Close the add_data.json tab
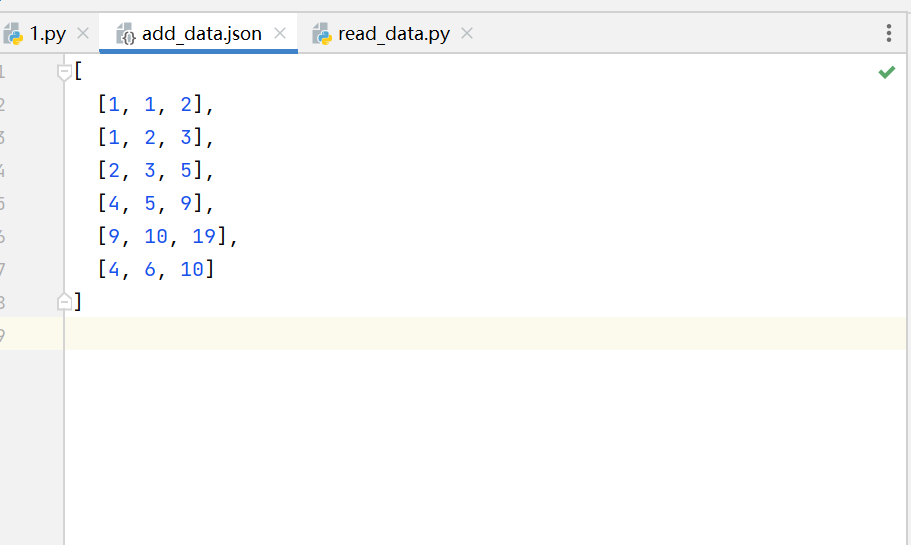The image size is (911, 545). click(280, 34)
